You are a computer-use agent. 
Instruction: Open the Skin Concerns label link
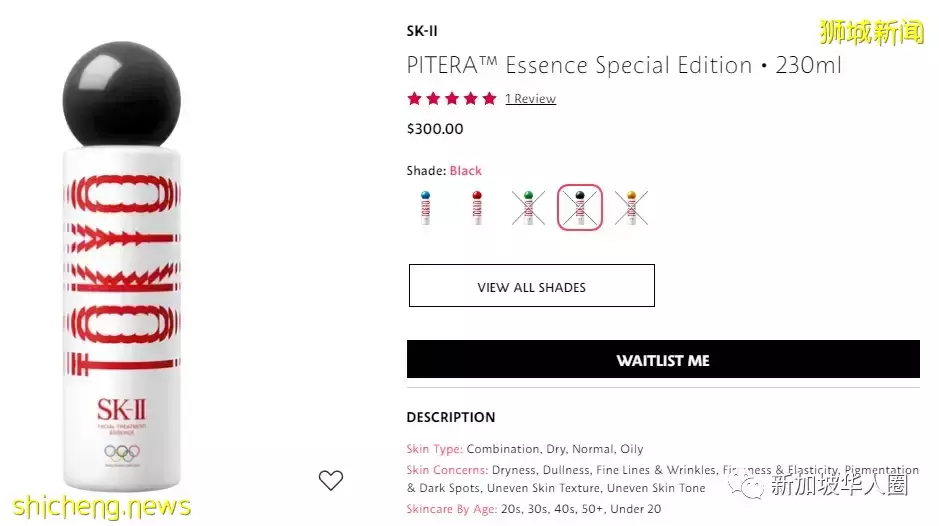click(x=447, y=469)
